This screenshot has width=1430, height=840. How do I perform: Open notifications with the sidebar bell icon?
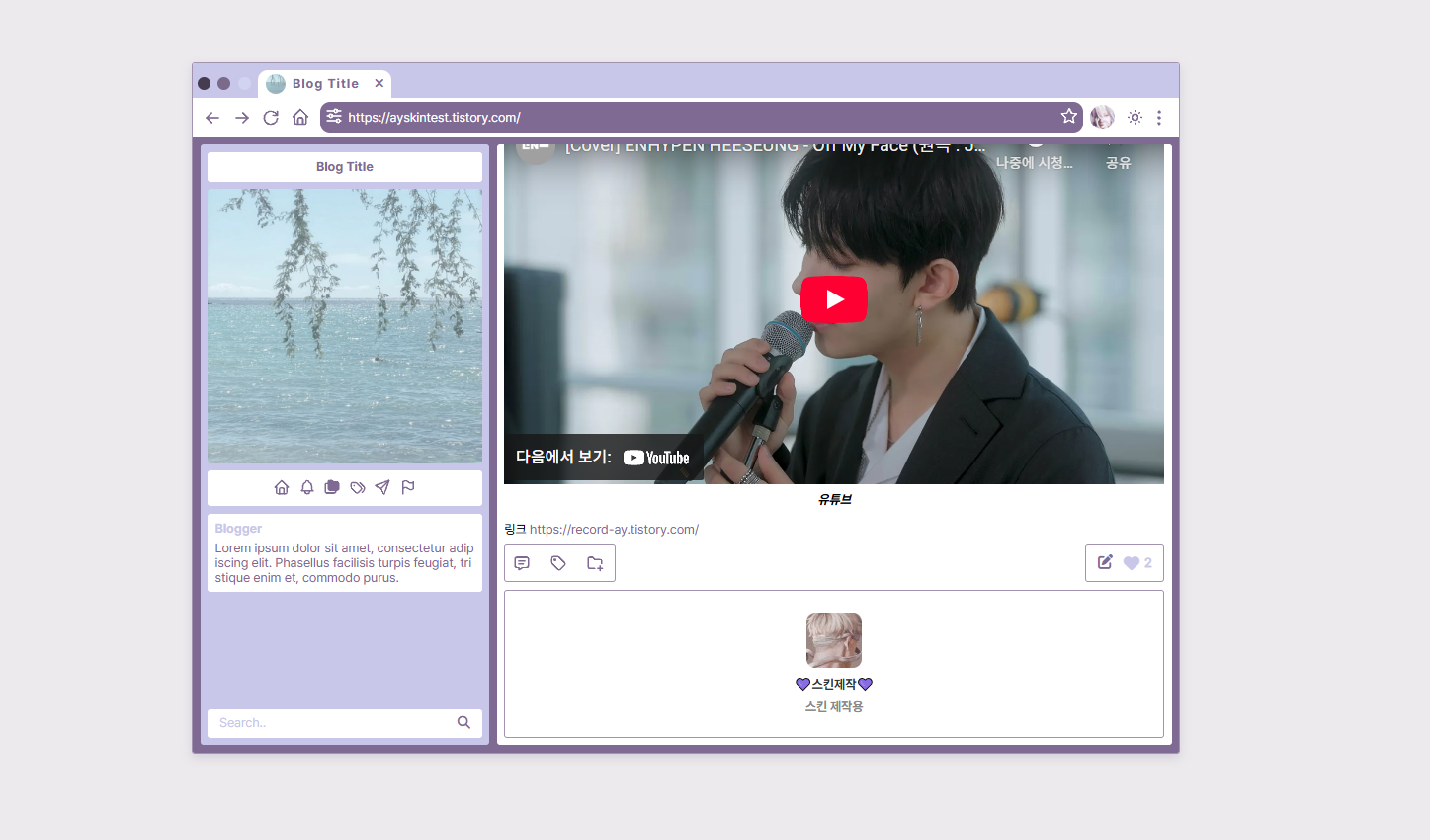307,487
